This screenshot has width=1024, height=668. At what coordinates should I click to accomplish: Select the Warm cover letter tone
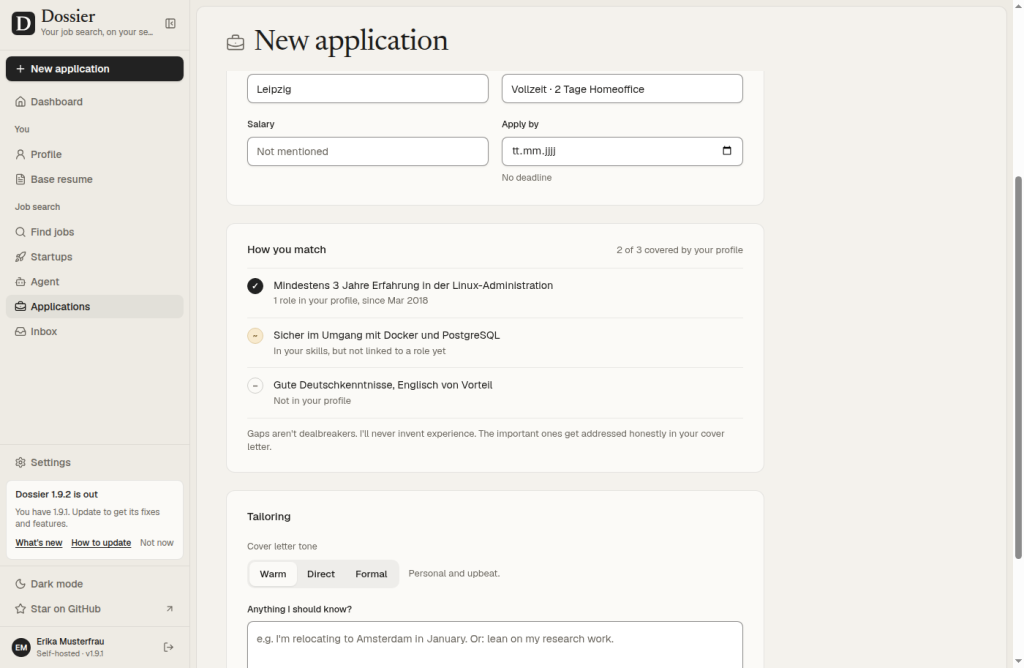pos(273,574)
